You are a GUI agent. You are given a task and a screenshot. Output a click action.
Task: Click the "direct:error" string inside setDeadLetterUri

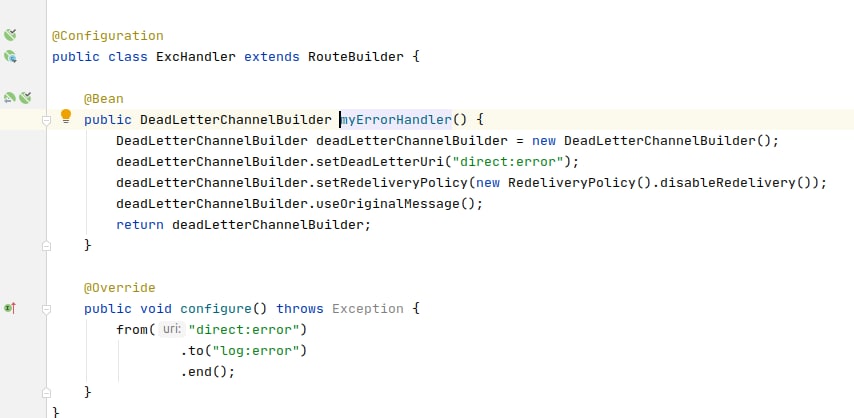point(508,162)
